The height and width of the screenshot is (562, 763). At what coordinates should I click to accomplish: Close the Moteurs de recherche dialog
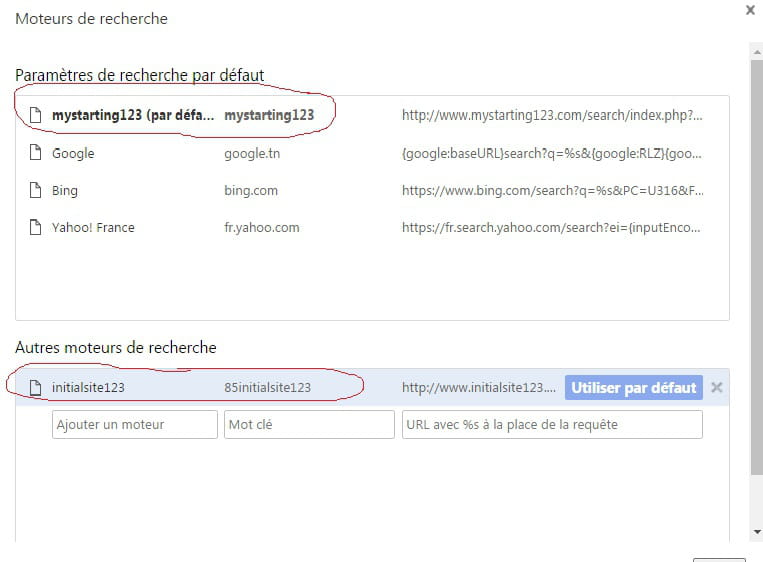coord(750,10)
